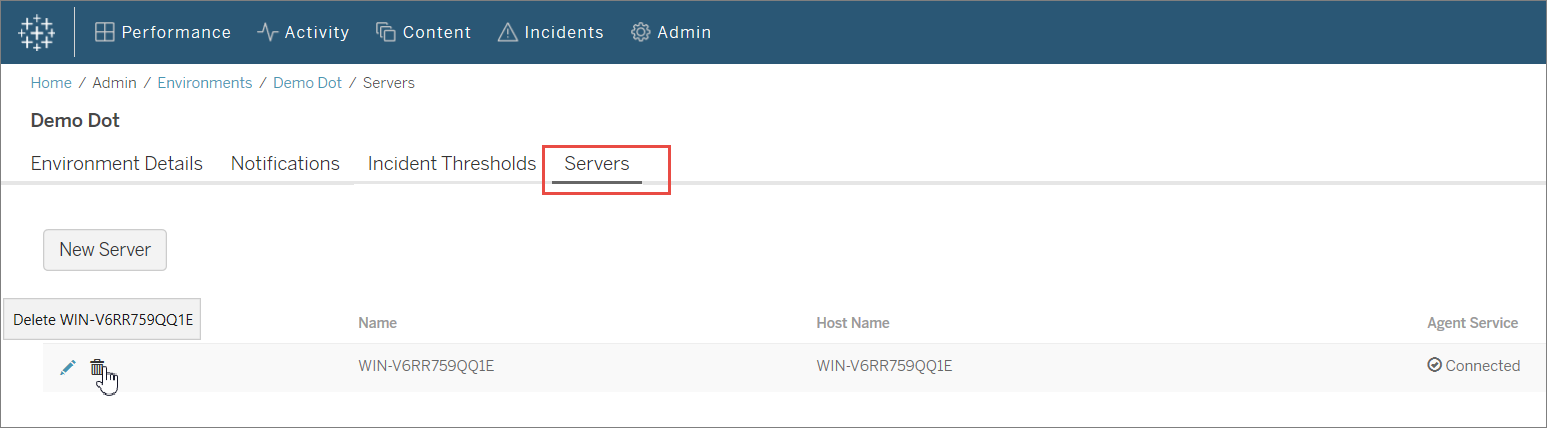The image size is (1547, 428).
Task: Go to Home breadcrumb link
Action: coord(51,83)
